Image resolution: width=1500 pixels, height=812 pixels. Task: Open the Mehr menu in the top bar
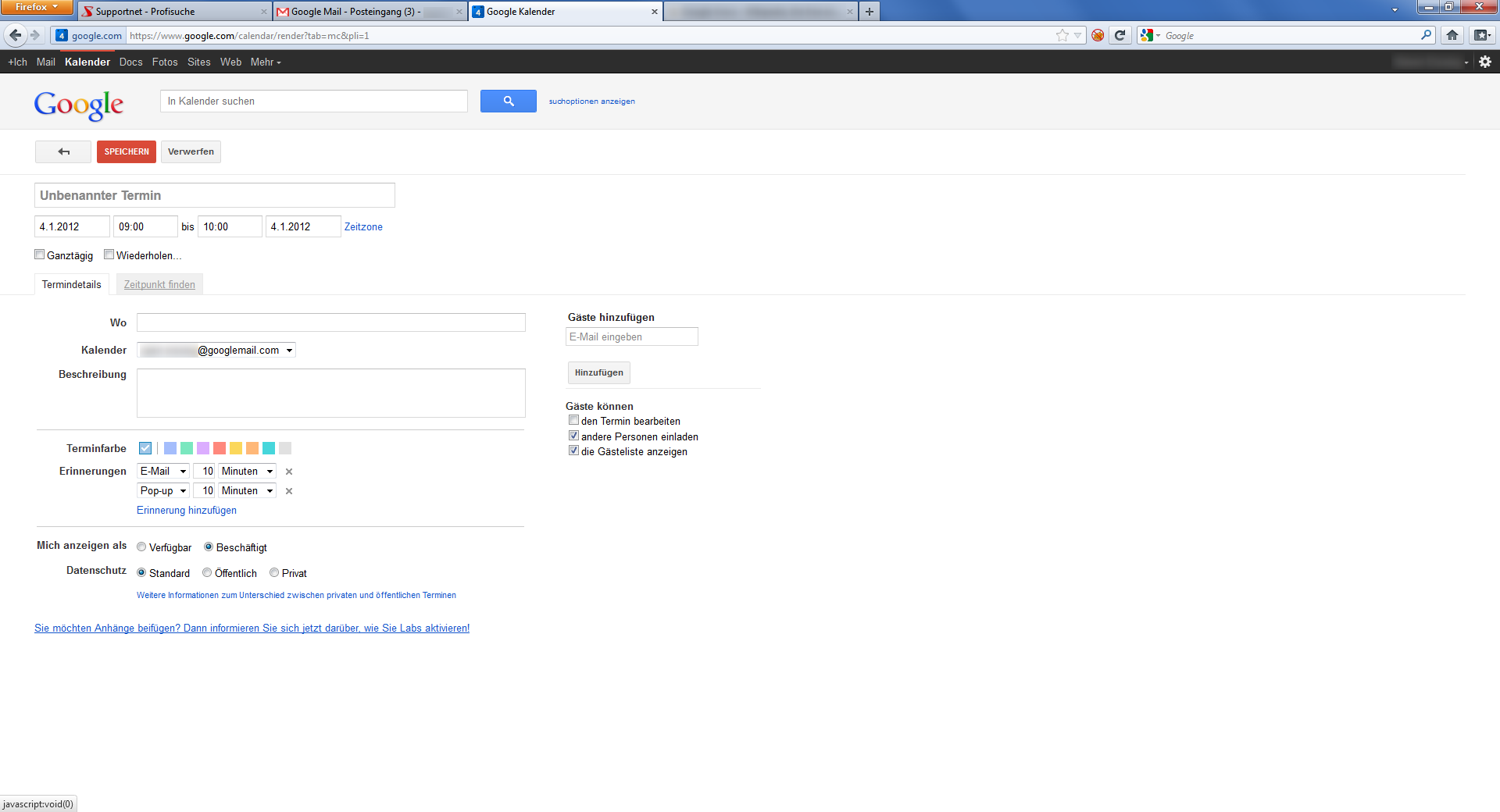(x=265, y=62)
